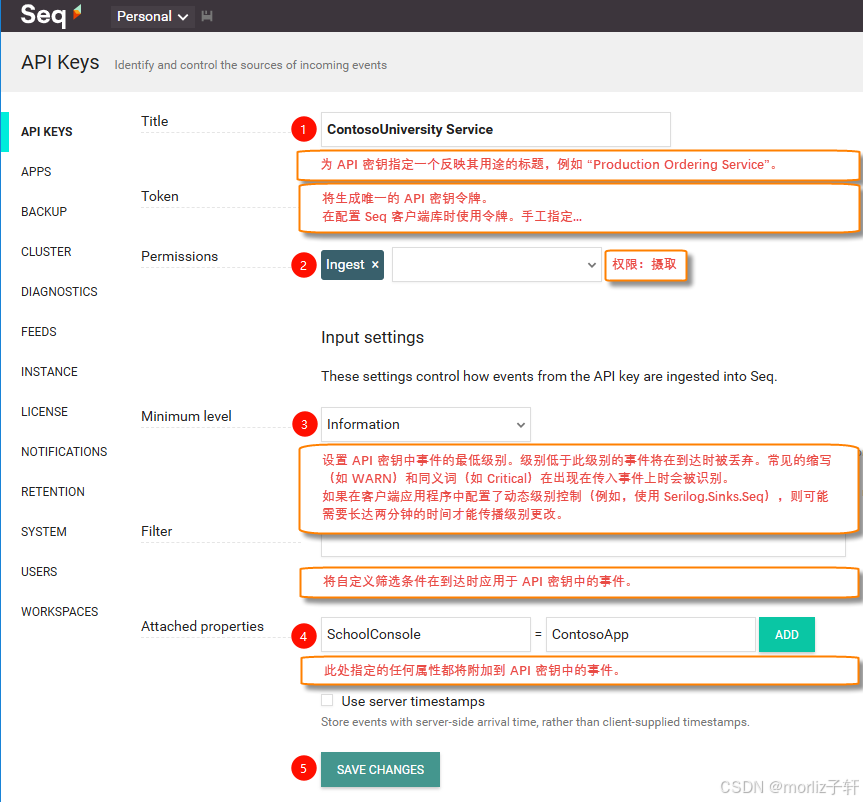Click the SchoolConsole property name field
Viewport: 863px width, 802px height.
pyautogui.click(x=425, y=634)
